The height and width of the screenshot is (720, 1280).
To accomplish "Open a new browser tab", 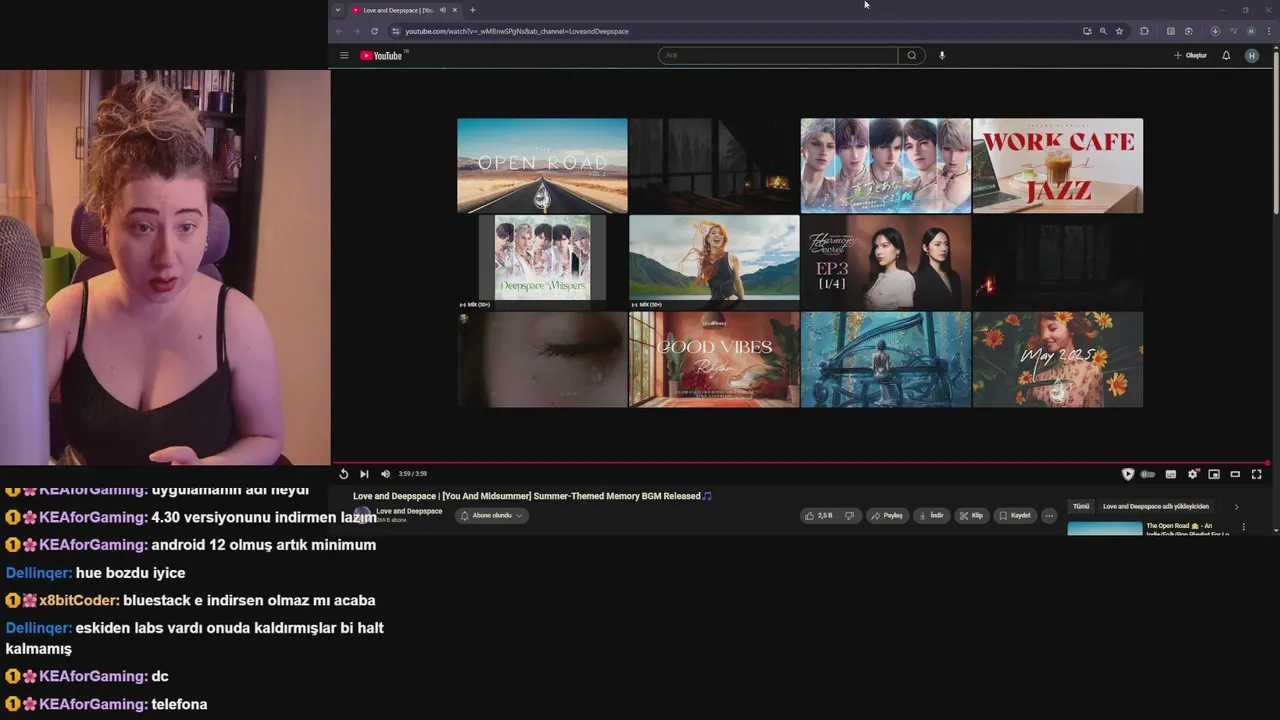I will click(472, 10).
